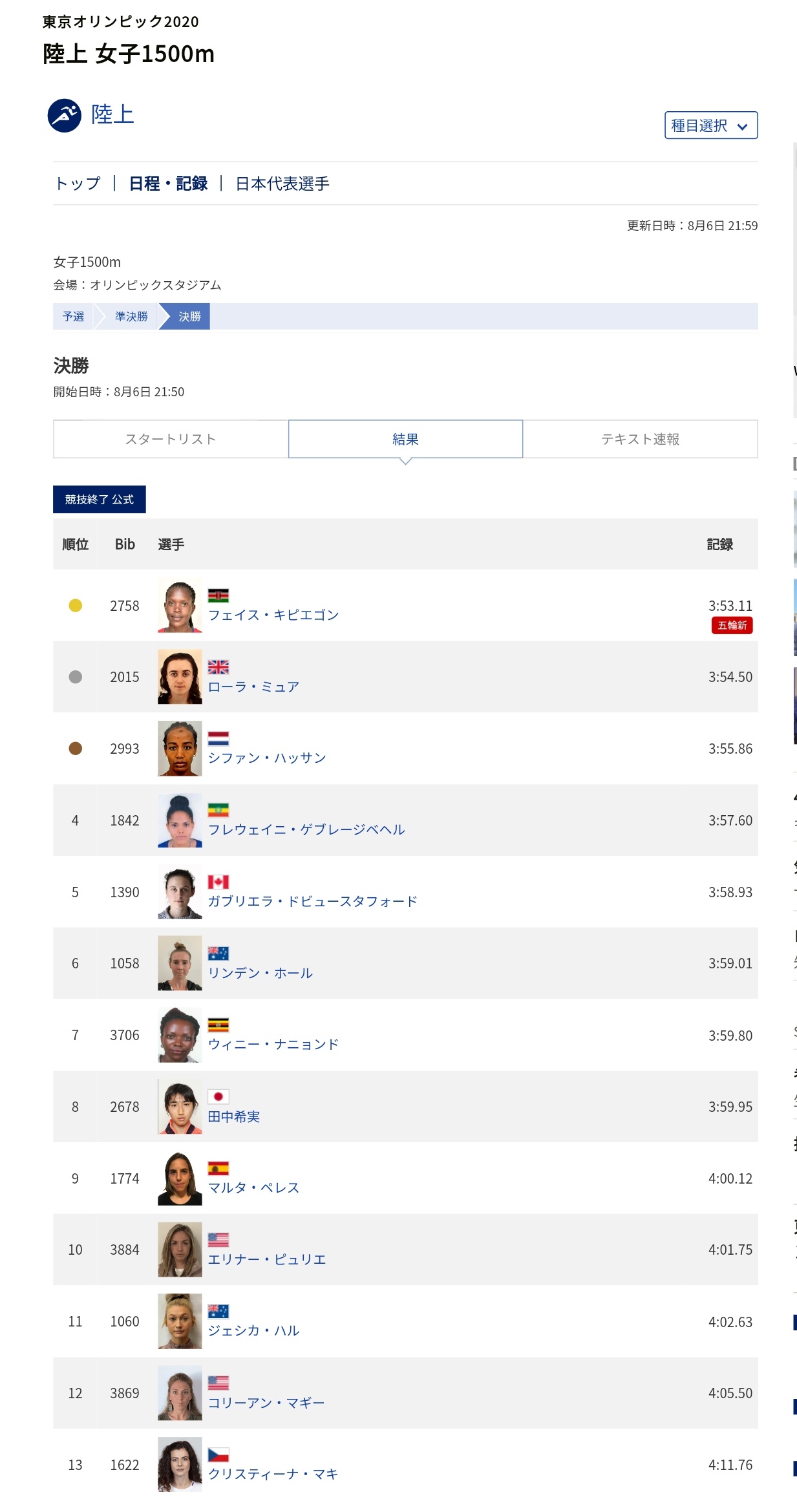Open the 日本代表選手 link
This screenshot has height=1512, width=797.
(x=282, y=184)
